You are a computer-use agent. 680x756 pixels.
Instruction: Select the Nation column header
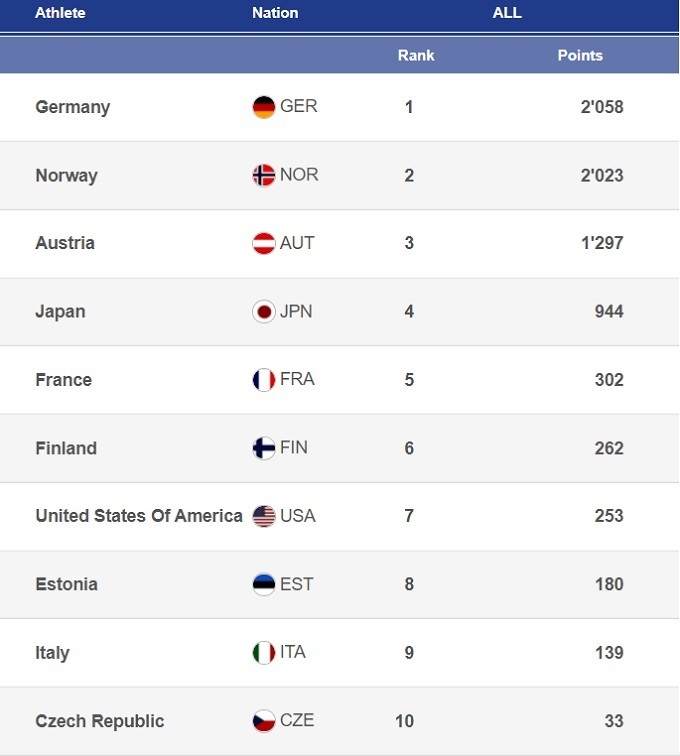pyautogui.click(x=275, y=13)
